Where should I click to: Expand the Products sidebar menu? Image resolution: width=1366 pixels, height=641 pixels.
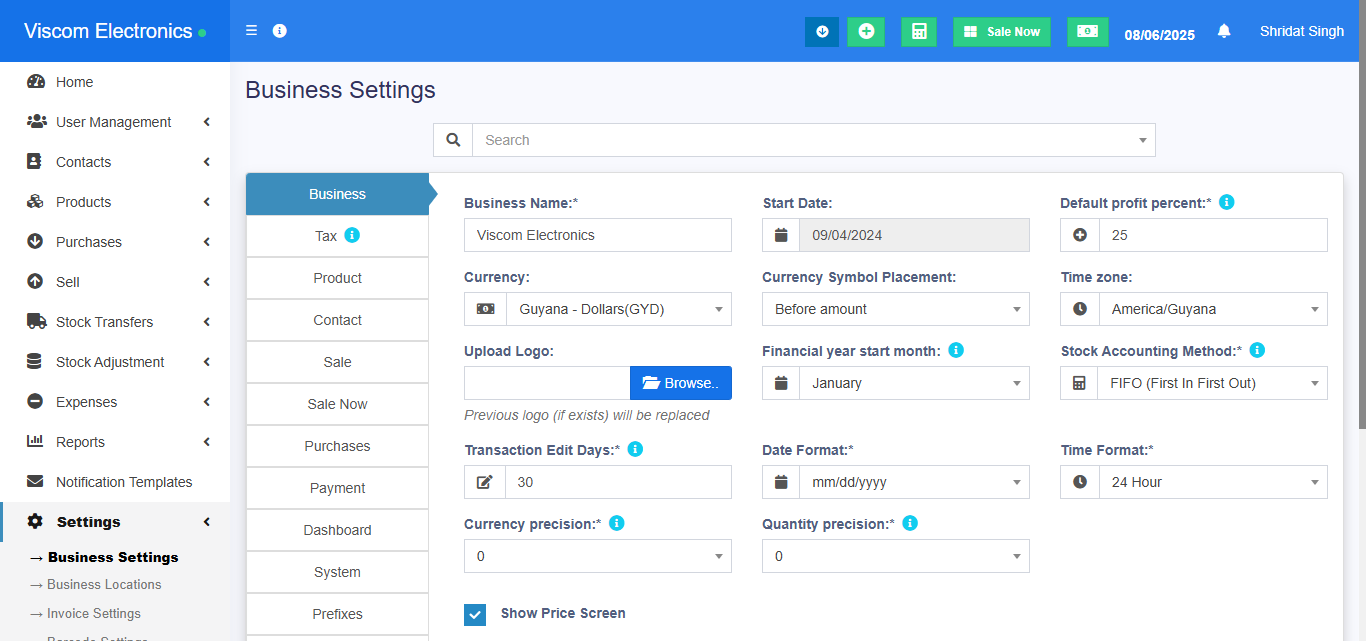click(x=115, y=202)
